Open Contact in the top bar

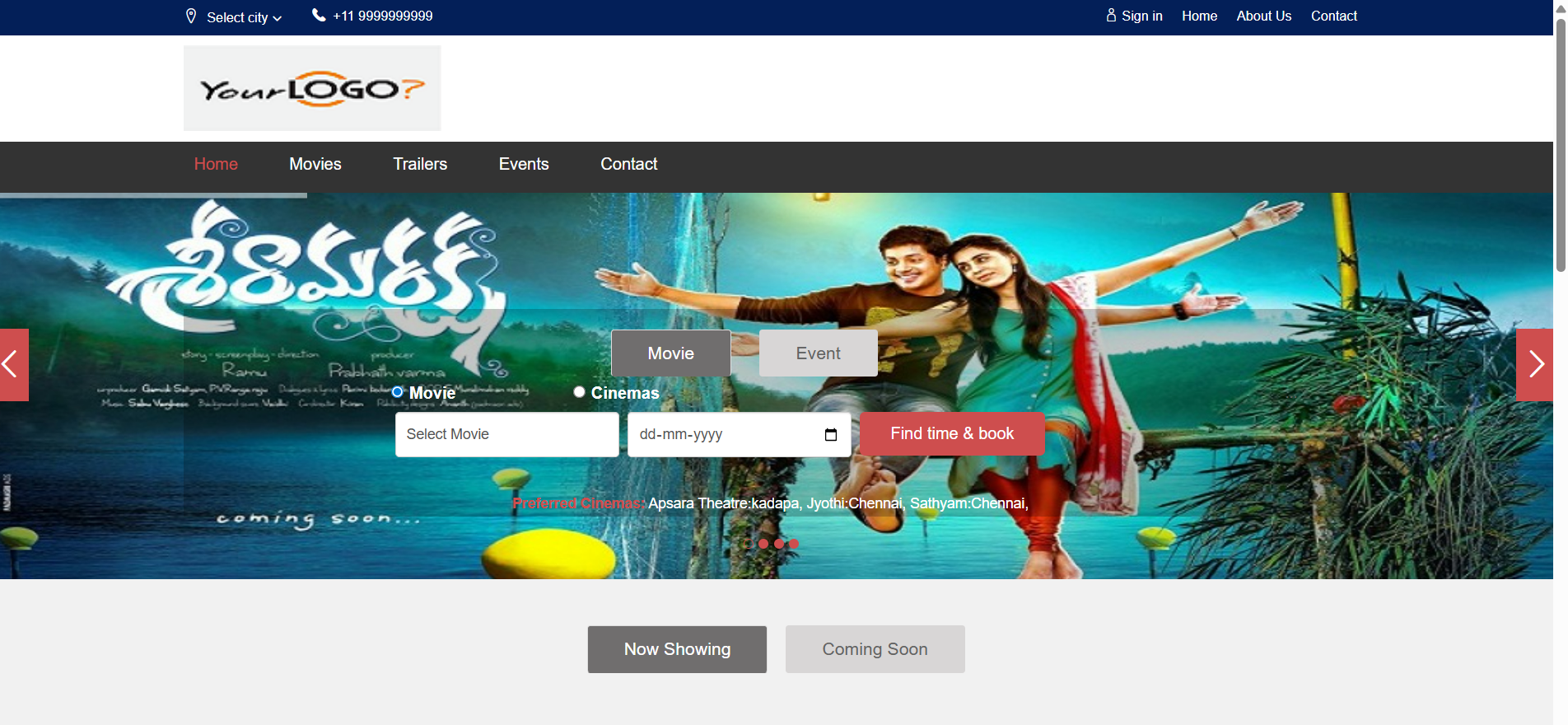(1333, 16)
